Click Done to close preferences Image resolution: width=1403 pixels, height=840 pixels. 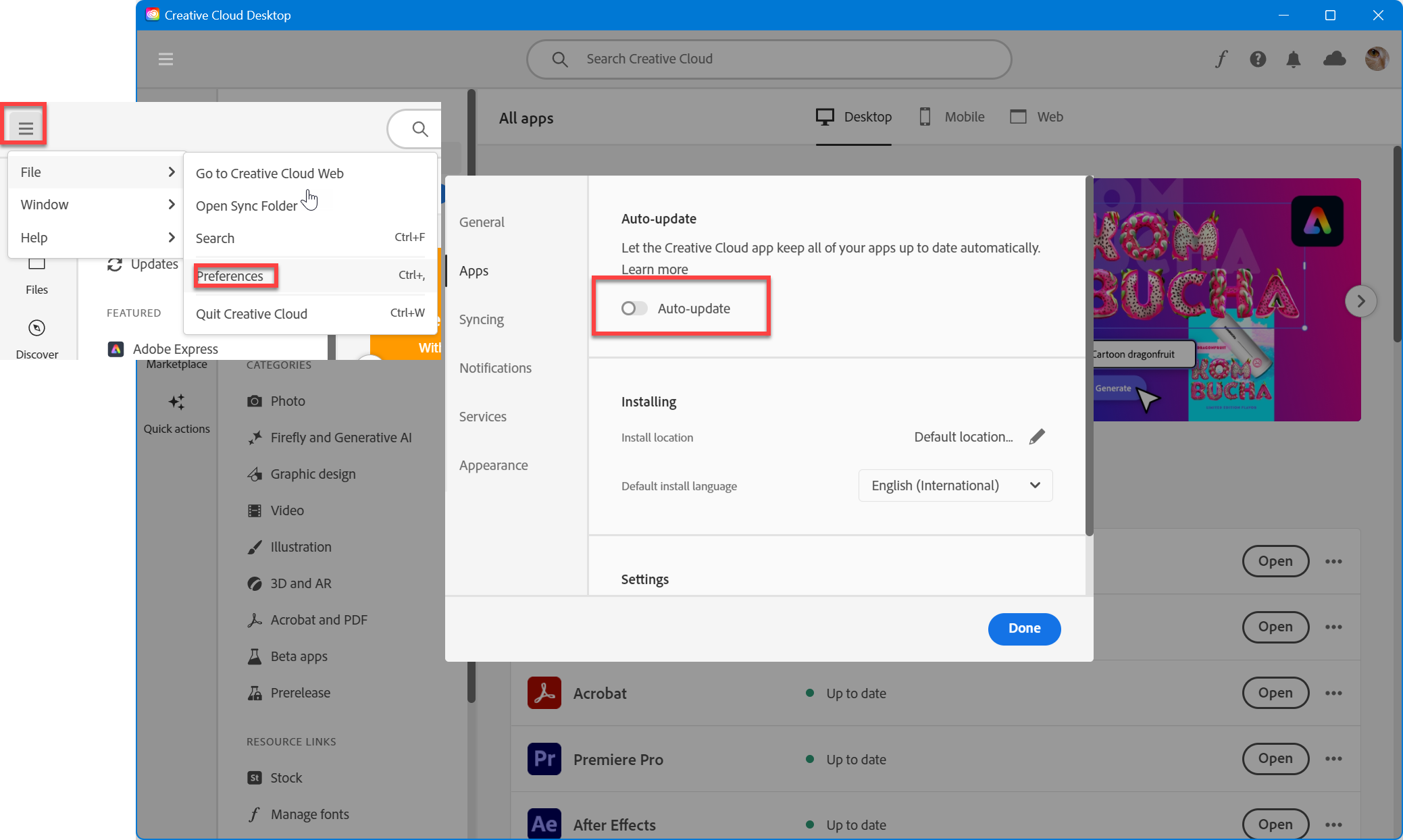coord(1024,628)
